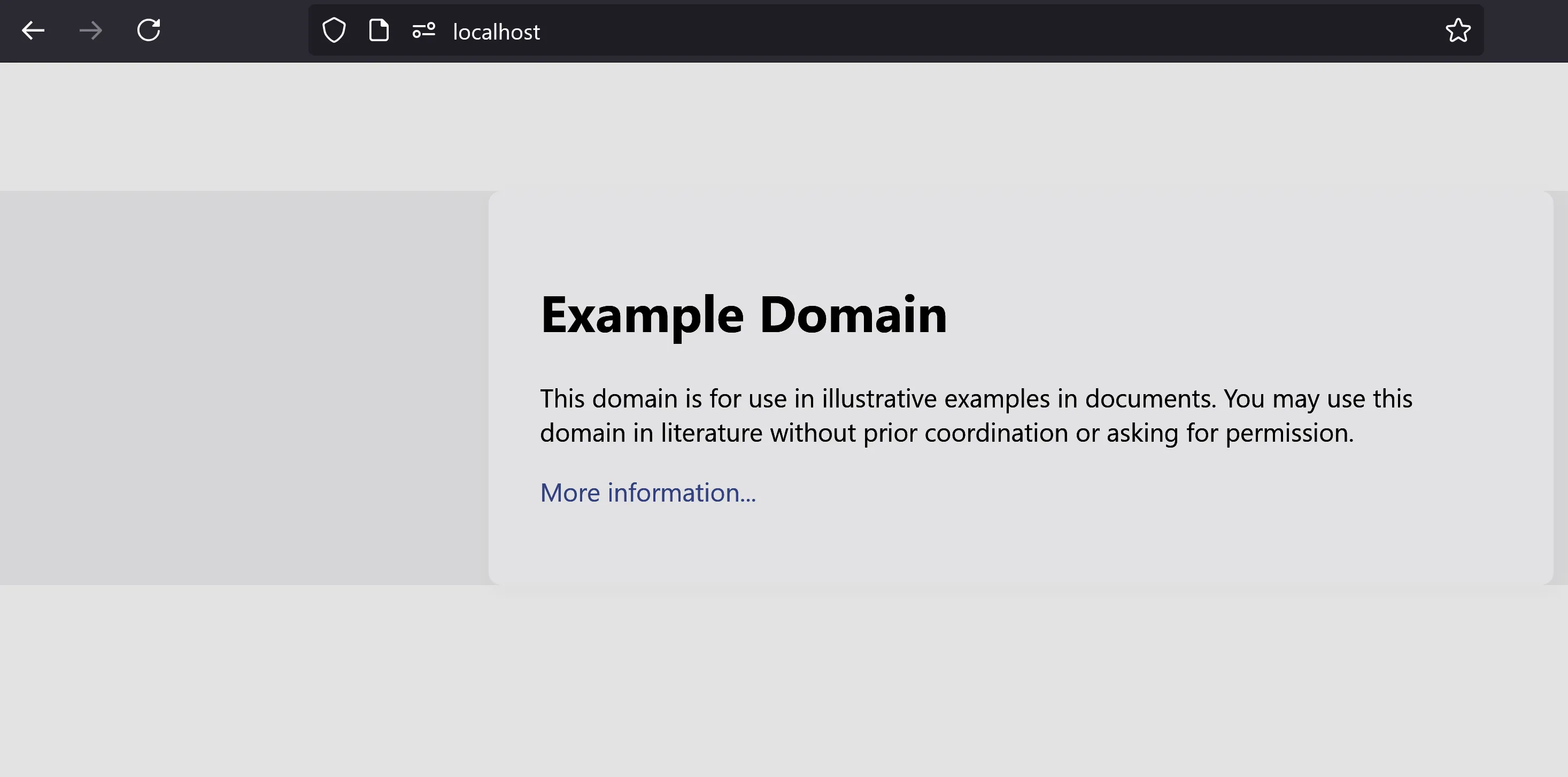Go back using the back arrow
Screen dimensions: 1568x777
pyautogui.click(x=33, y=30)
